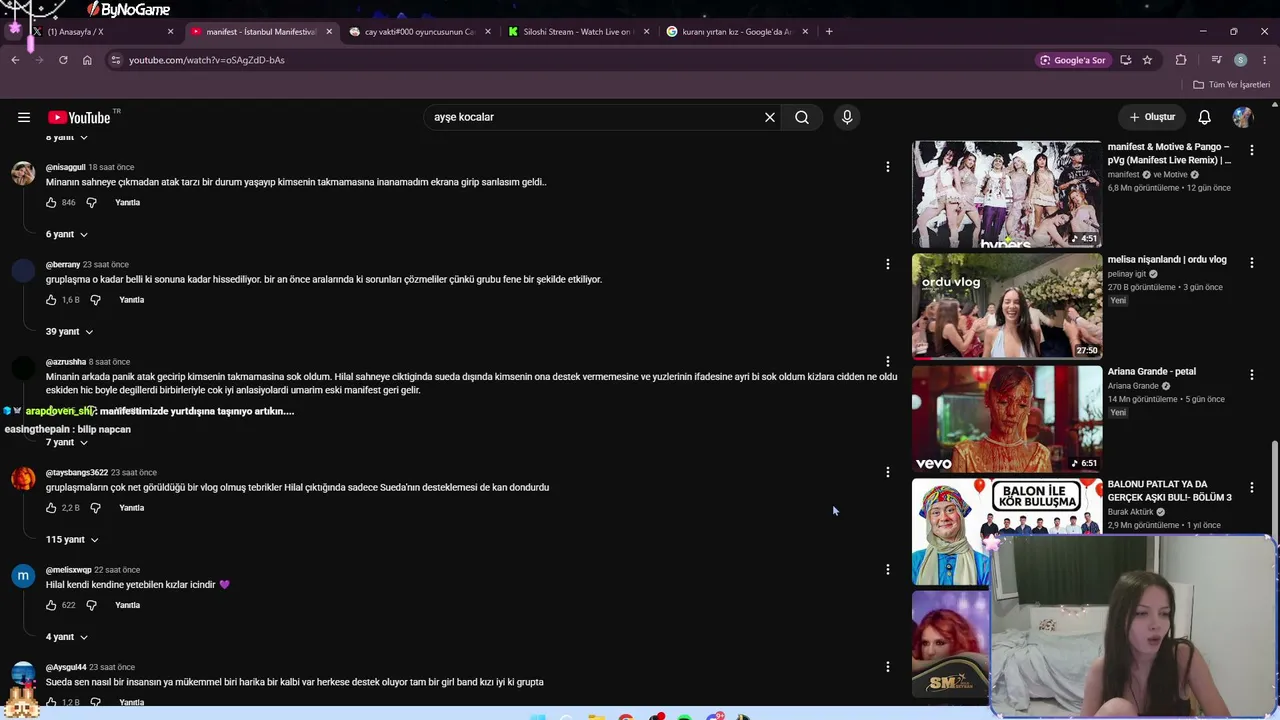Open more options for @taysbangs3622's comment
Viewport: 1280px width, 720px height.
tap(887, 472)
